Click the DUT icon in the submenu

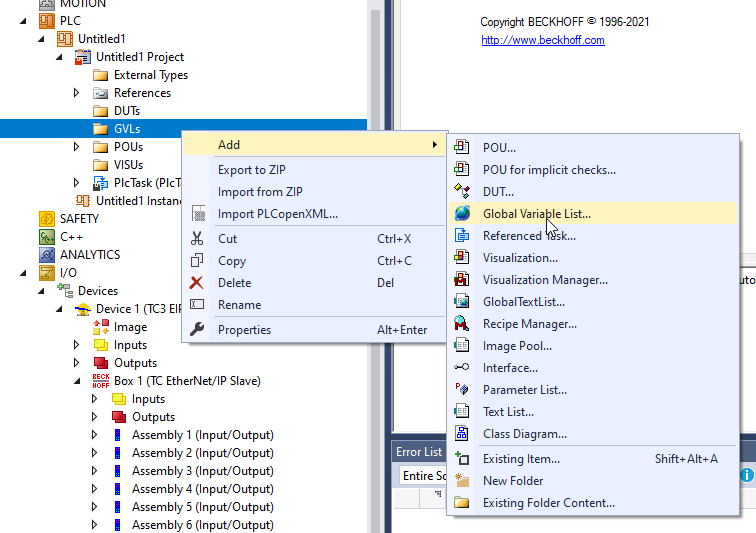pyautogui.click(x=461, y=191)
